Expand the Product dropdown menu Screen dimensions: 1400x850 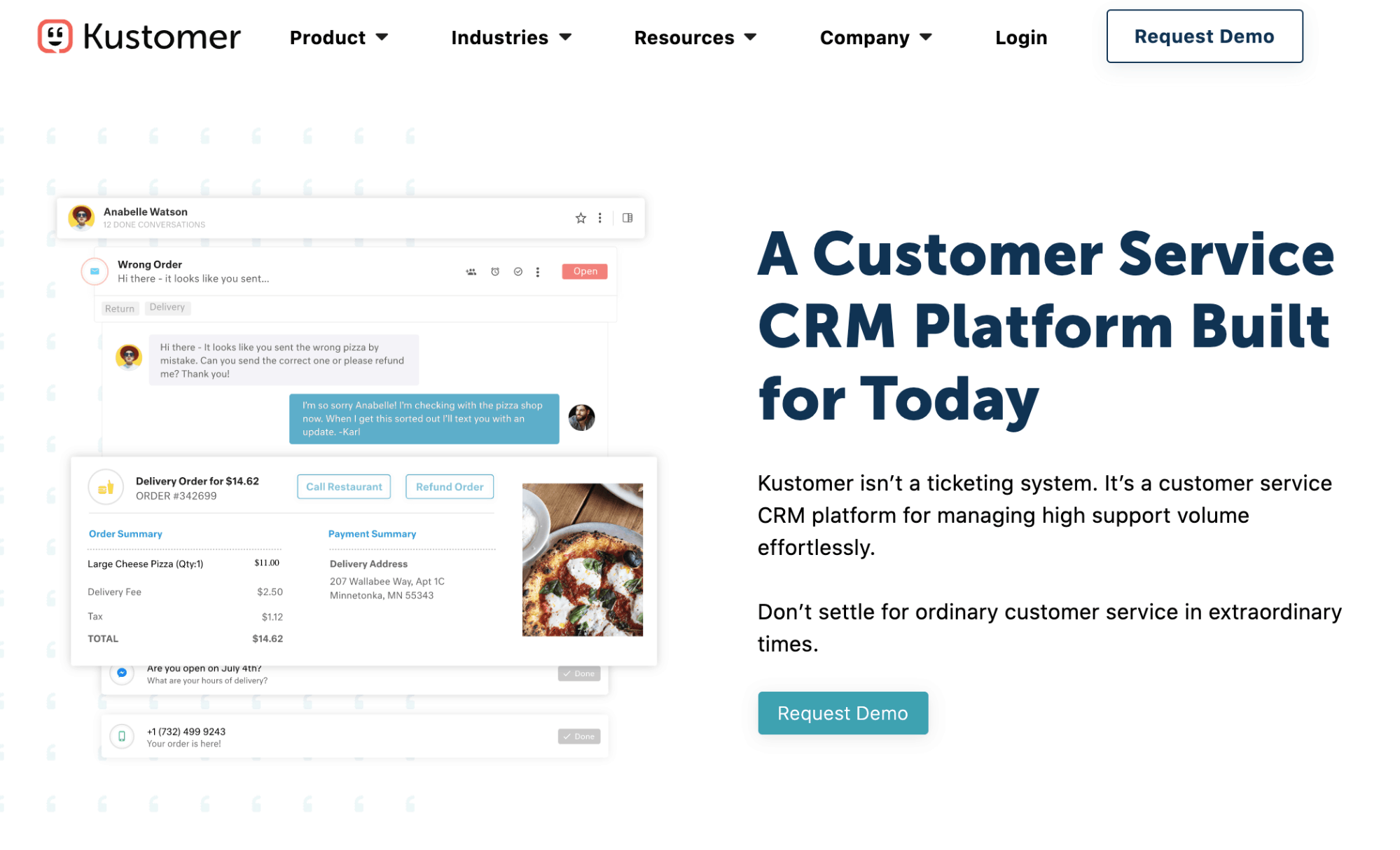pos(339,37)
